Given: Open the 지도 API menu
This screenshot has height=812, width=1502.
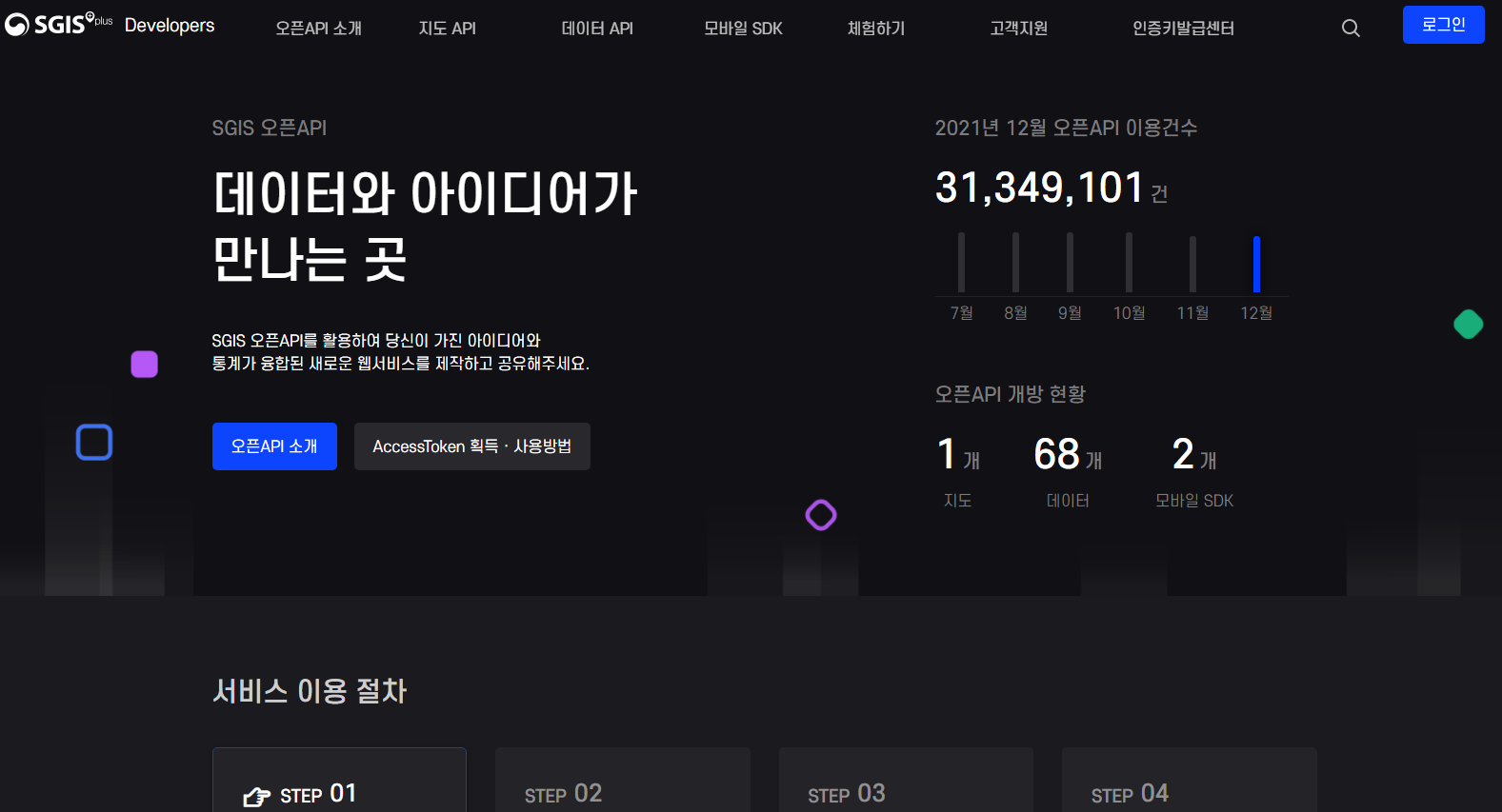Looking at the screenshot, I should pyautogui.click(x=447, y=29).
